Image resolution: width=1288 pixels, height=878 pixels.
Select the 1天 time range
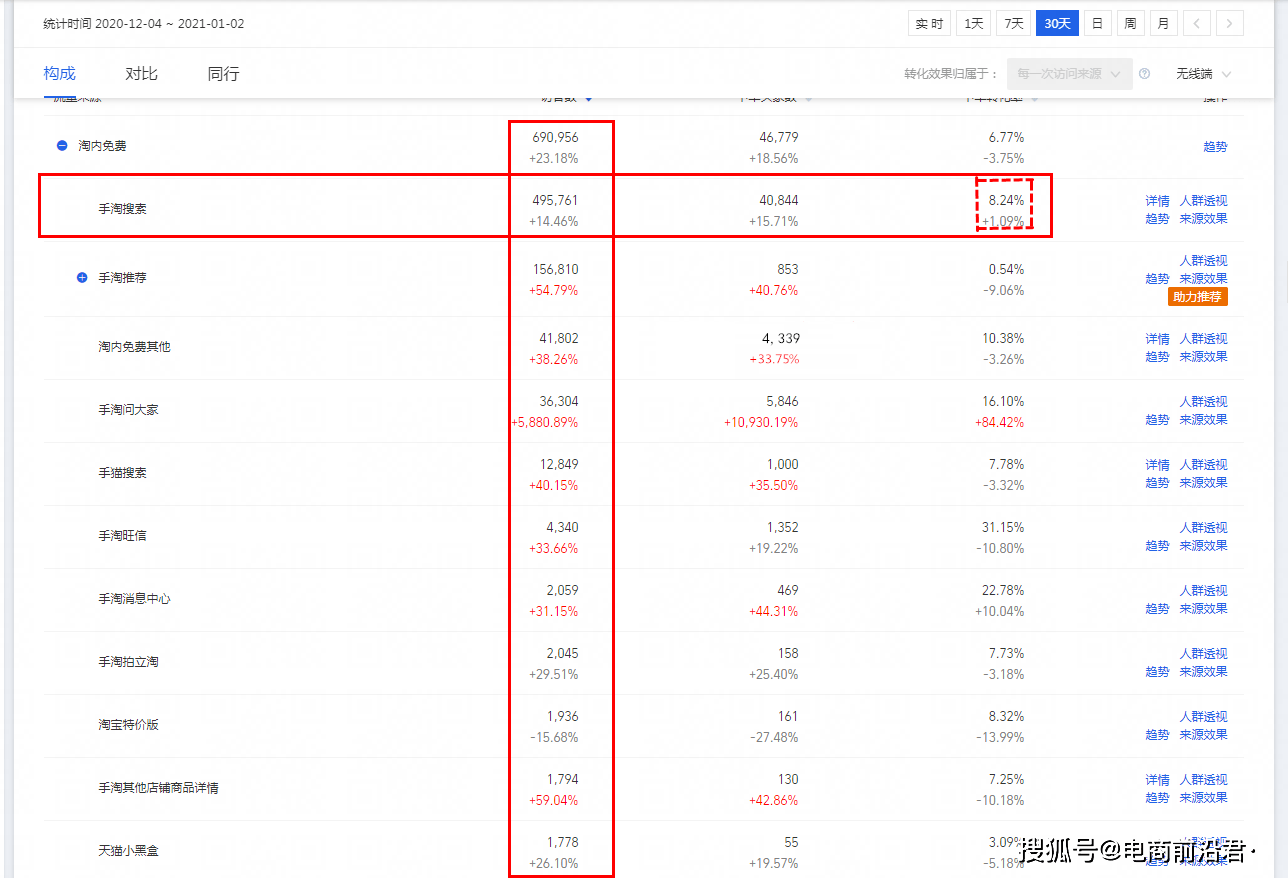pos(973,23)
